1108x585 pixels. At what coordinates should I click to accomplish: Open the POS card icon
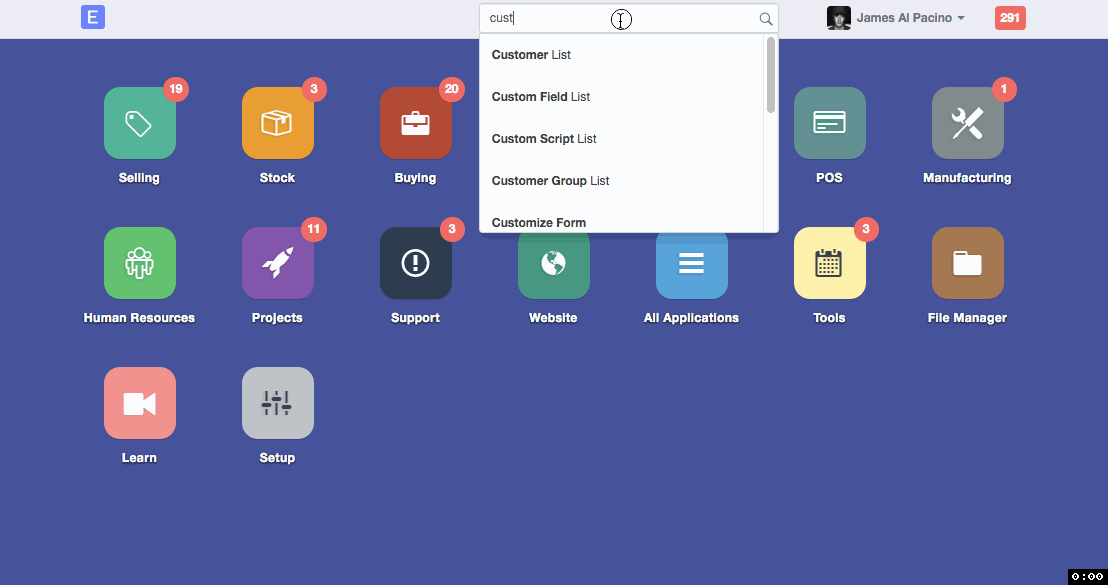click(830, 123)
